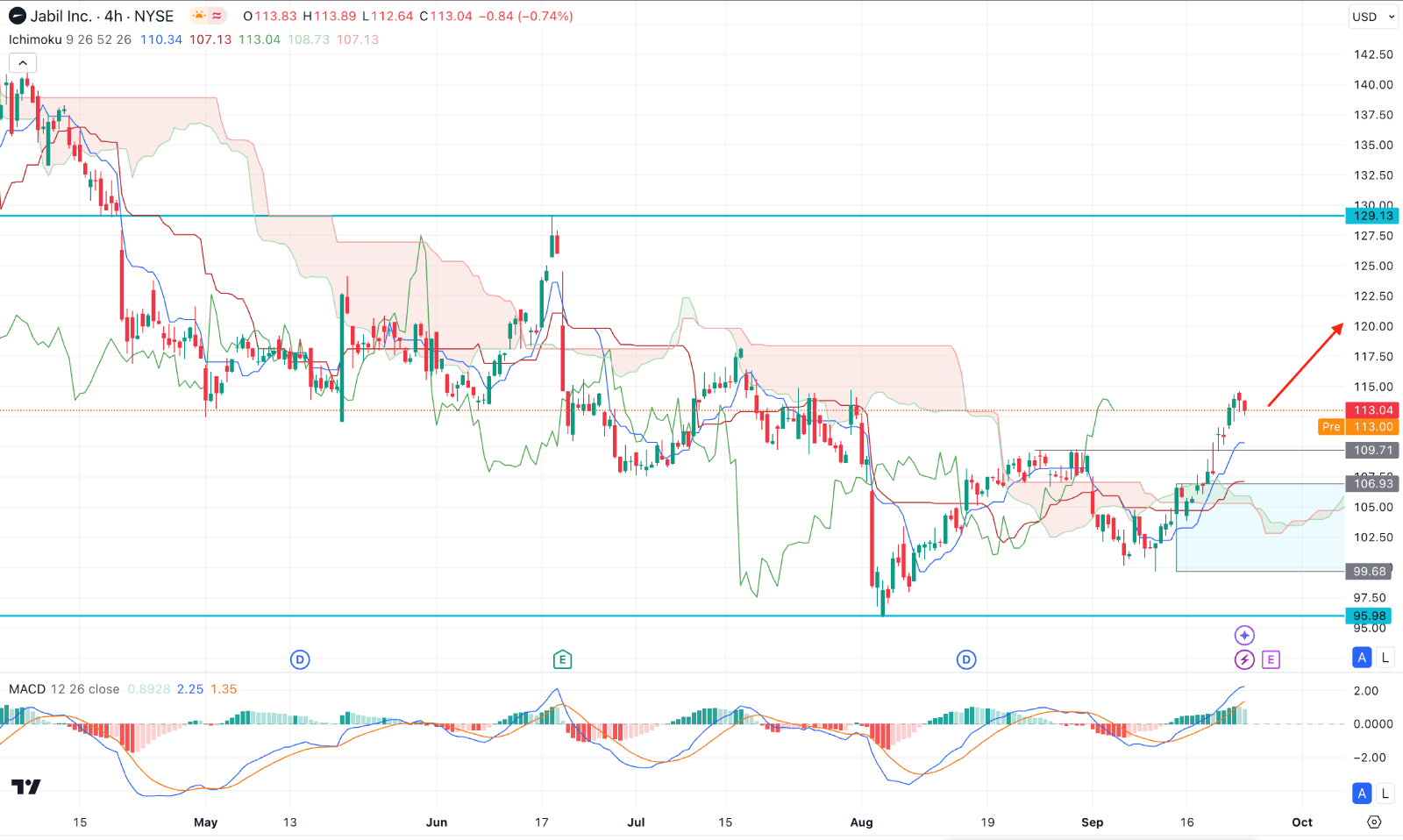Open the May dividend marker
1403x840 pixels.
300,659
